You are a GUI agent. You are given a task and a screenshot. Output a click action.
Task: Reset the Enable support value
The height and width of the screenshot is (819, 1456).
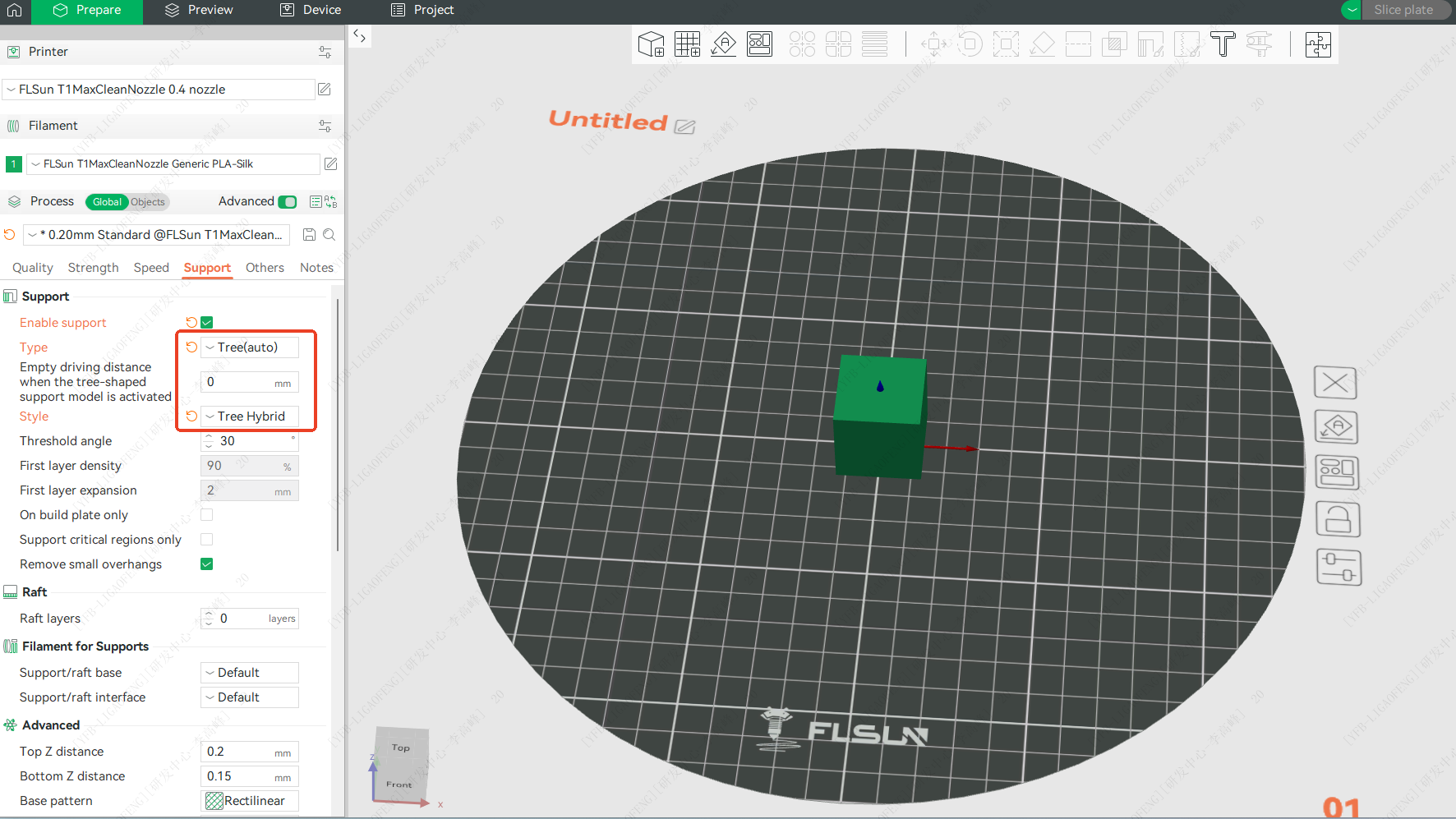[191, 323]
